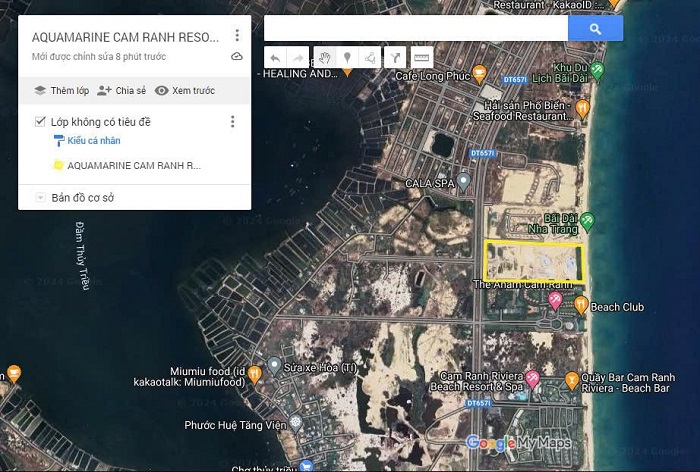This screenshot has height=472, width=700.
Task: Click Hải sản Phố Biển restaurant marker
Action: tap(582, 109)
